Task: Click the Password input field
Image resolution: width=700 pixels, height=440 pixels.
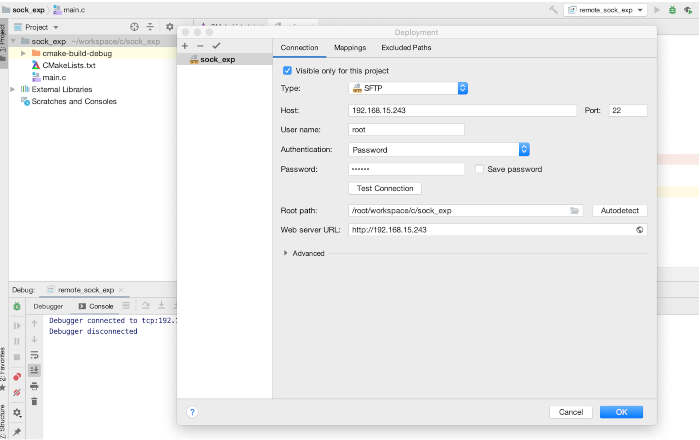Action: 406,169
